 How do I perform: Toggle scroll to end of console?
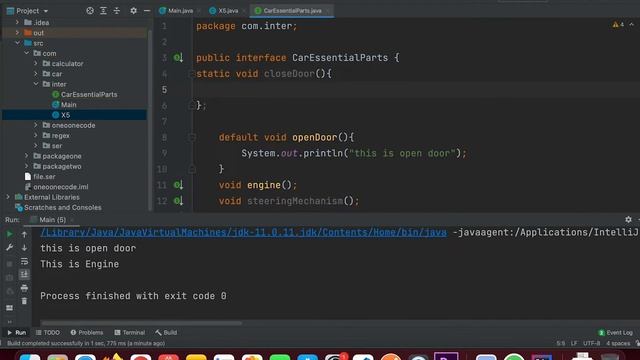click(24, 274)
